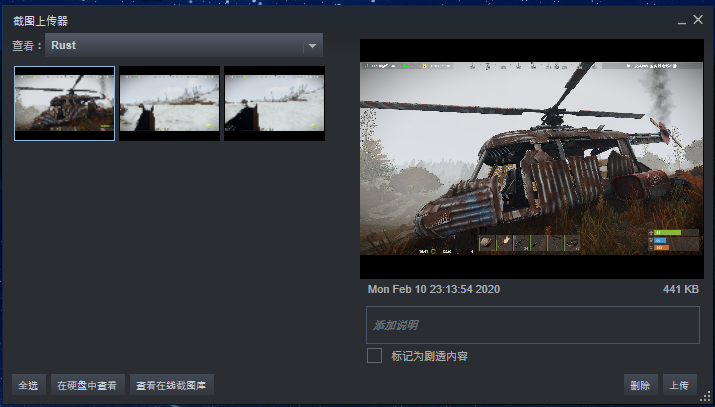This screenshot has height=407, width=715.
Task: Minimize the 截图上传器 window
Action: click(682, 21)
